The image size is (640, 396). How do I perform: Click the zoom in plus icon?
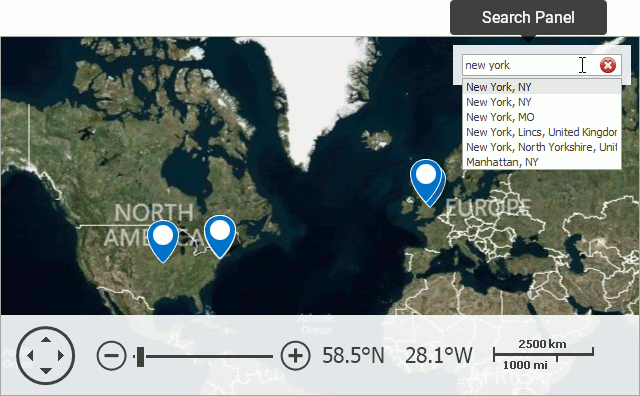tap(296, 356)
